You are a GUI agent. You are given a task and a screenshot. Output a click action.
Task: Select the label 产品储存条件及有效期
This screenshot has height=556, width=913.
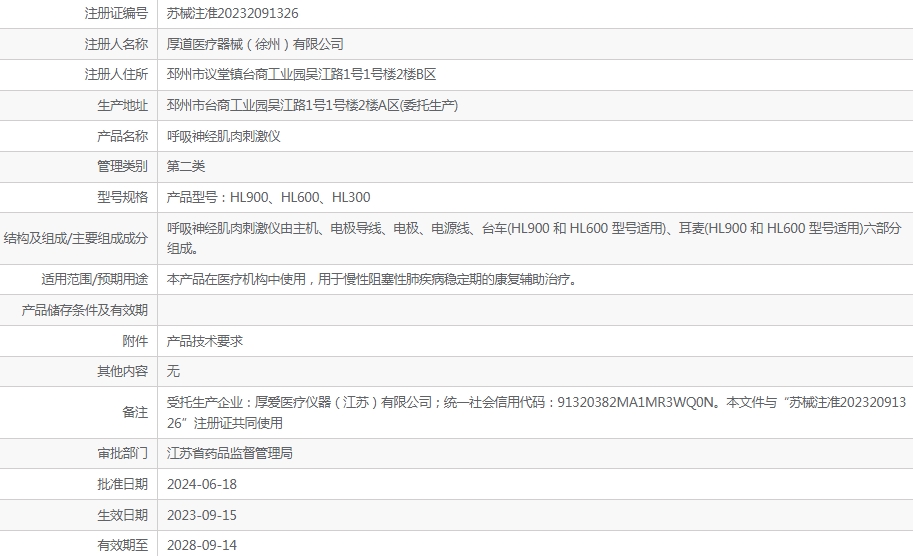[85, 310]
